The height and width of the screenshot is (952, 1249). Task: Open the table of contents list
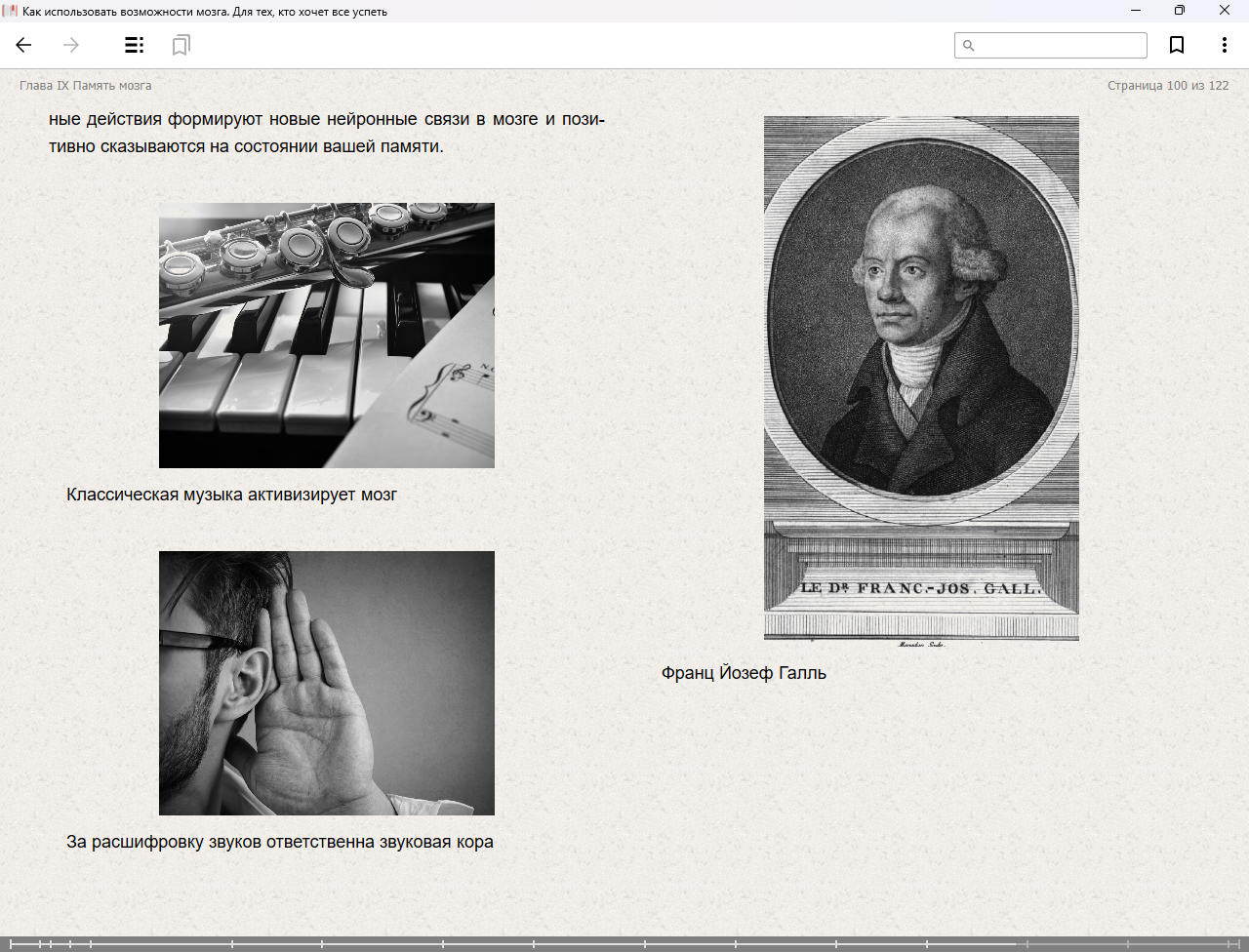[135, 45]
